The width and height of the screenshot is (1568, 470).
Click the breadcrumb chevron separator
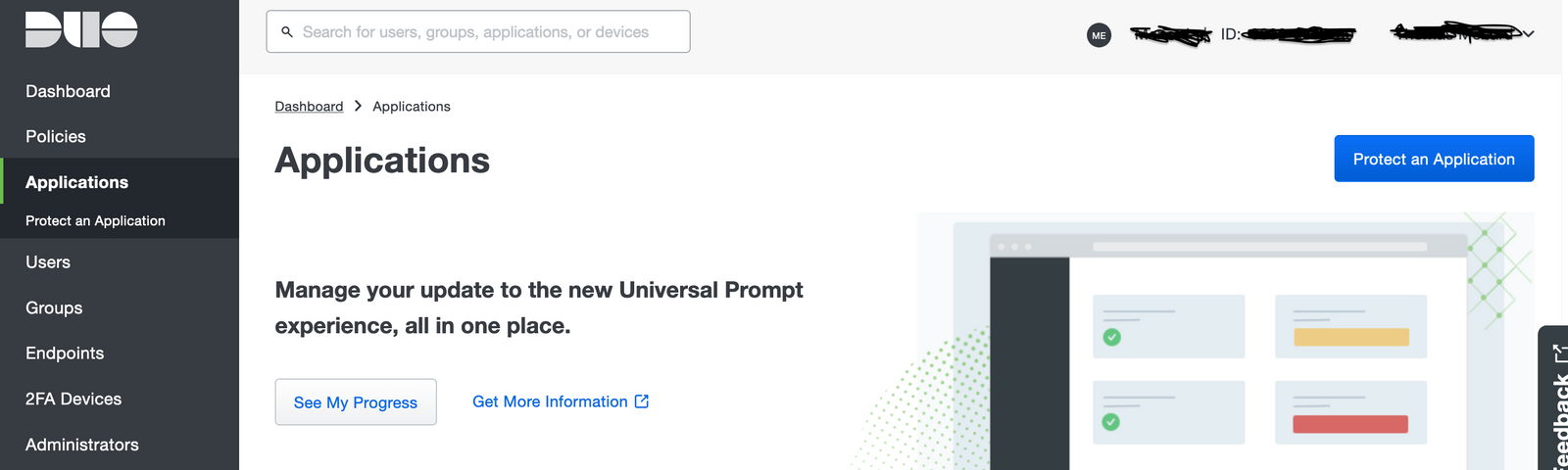pyautogui.click(x=358, y=106)
